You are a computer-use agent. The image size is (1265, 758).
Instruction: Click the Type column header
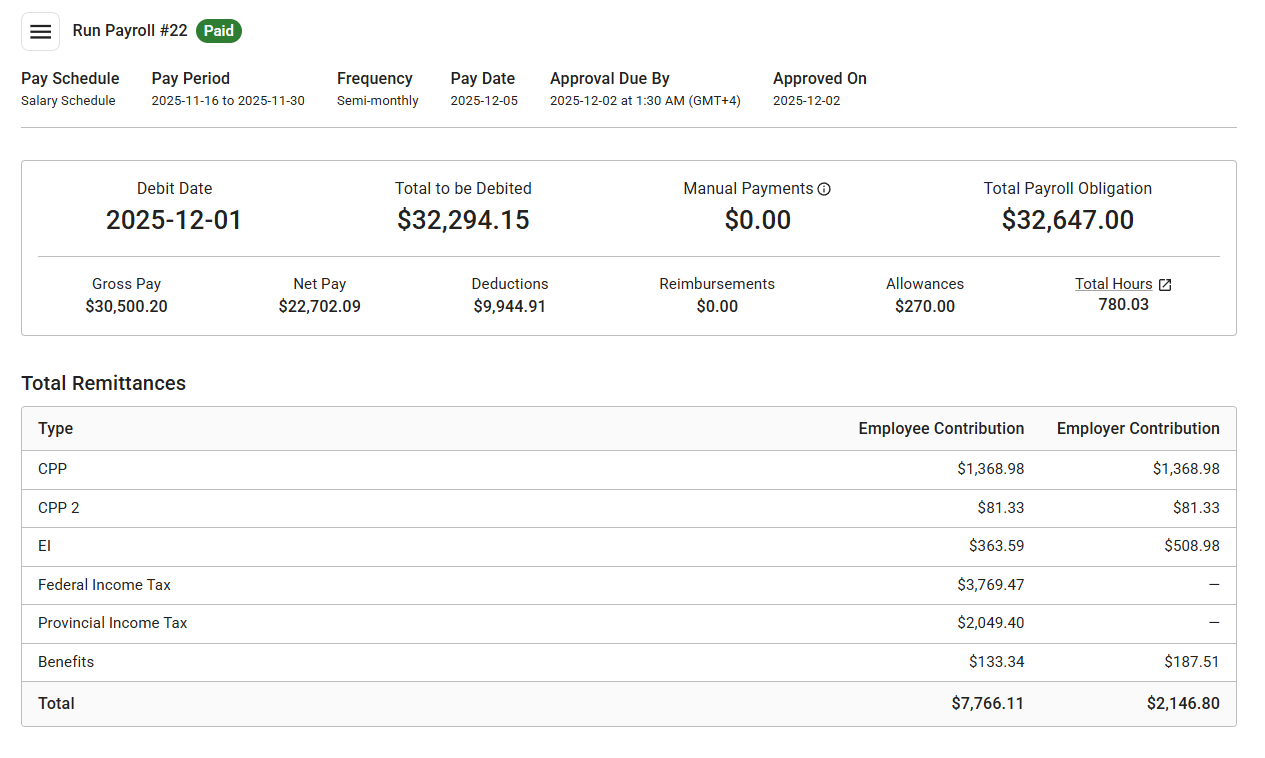coord(55,428)
